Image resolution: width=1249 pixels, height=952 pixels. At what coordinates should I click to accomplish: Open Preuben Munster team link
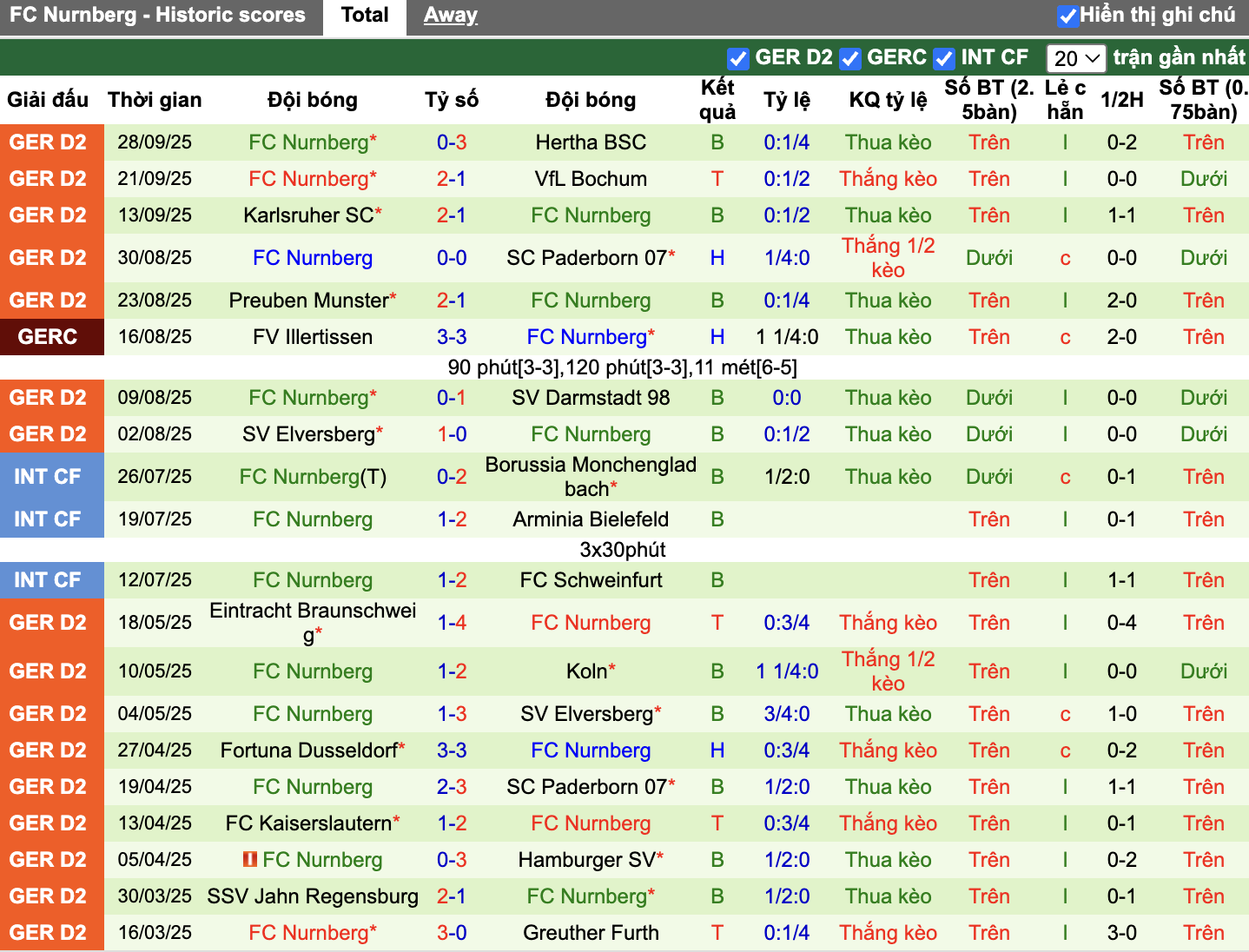click(x=309, y=301)
